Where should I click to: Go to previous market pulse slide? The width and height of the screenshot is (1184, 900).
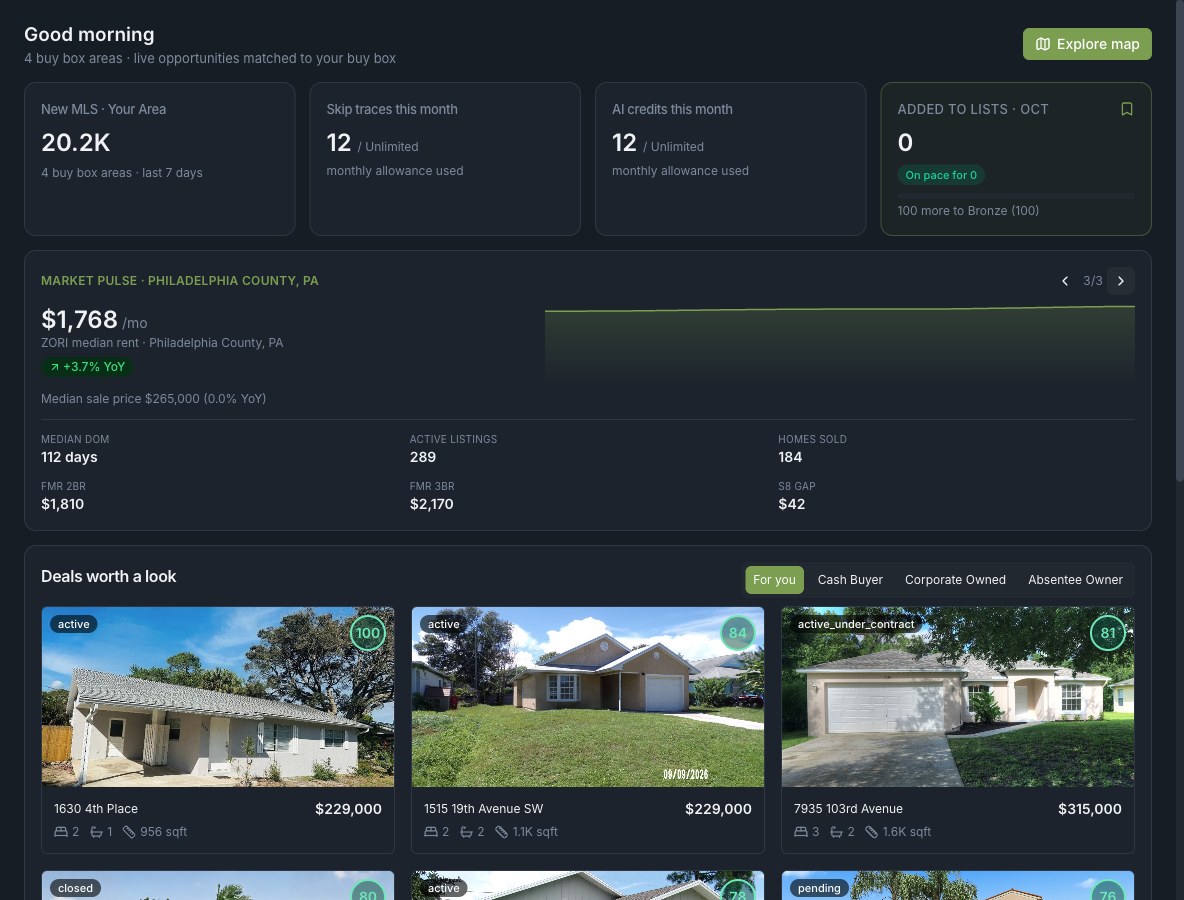pyautogui.click(x=1065, y=281)
